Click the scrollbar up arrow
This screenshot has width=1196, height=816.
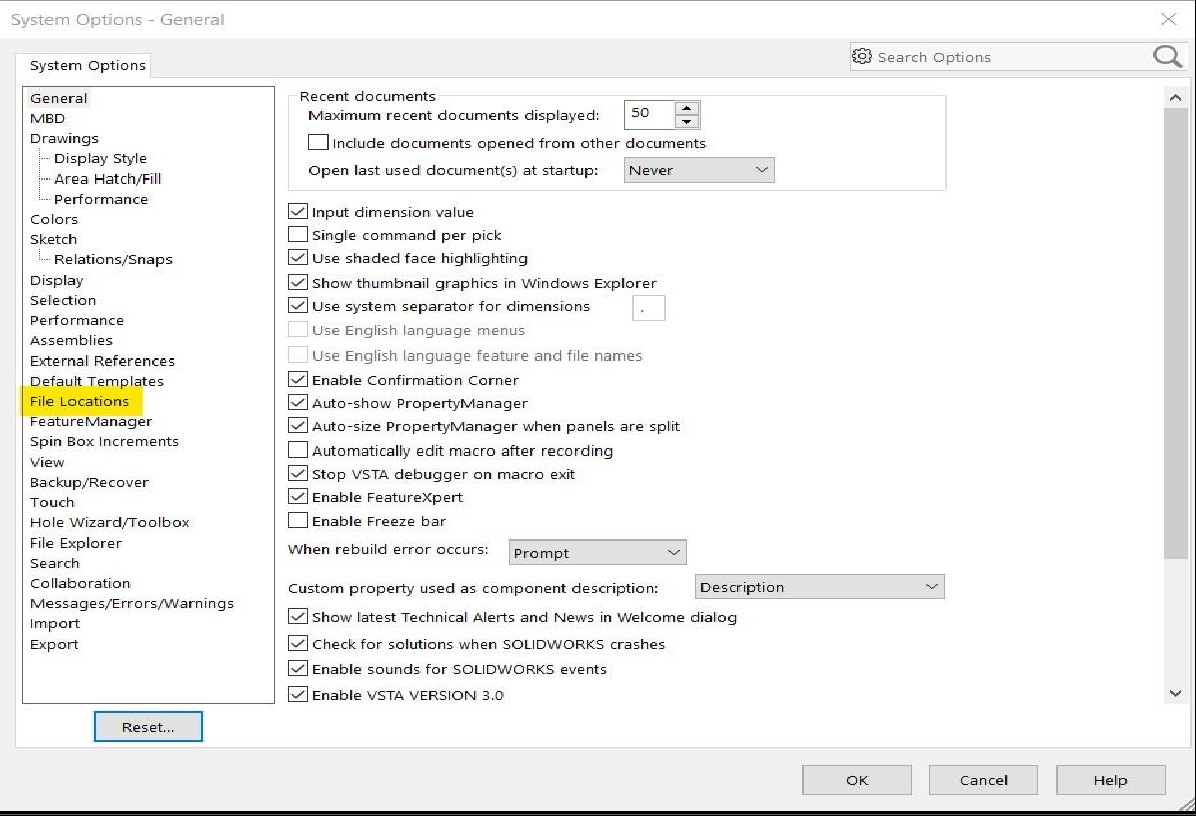point(1175,98)
